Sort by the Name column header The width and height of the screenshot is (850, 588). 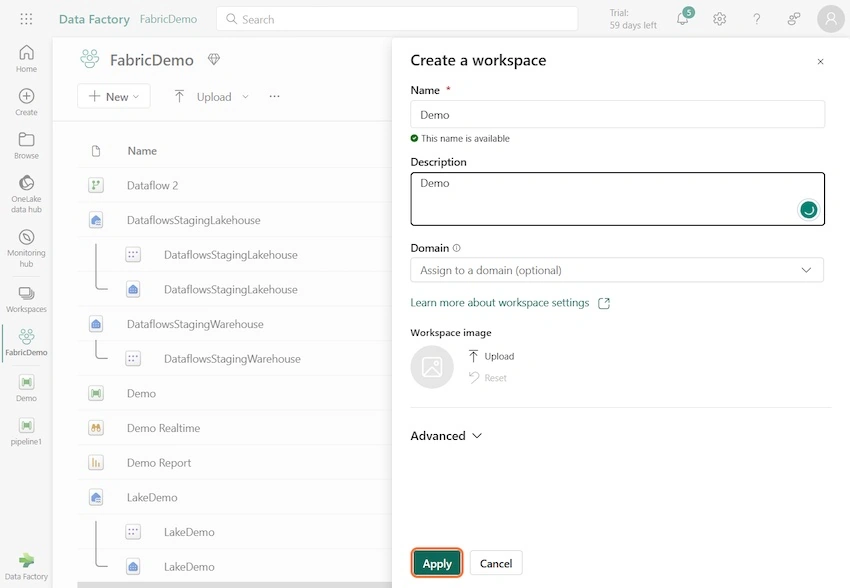point(142,151)
